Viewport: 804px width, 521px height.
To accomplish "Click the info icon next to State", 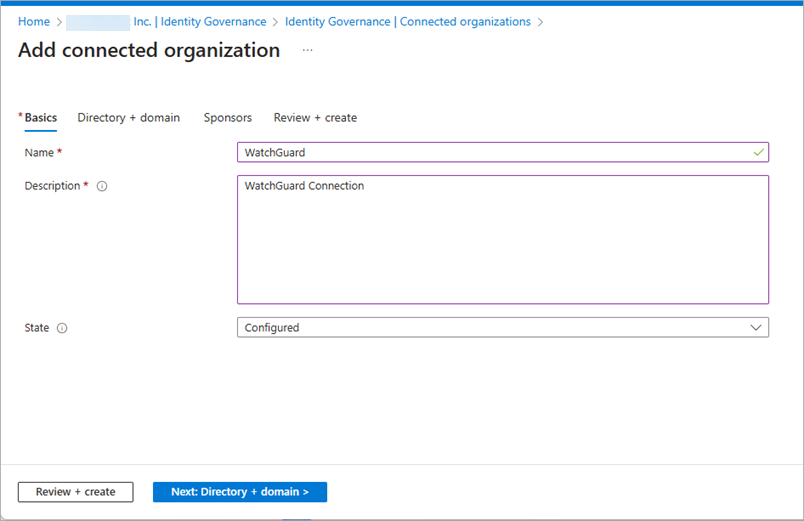I will click(62, 328).
